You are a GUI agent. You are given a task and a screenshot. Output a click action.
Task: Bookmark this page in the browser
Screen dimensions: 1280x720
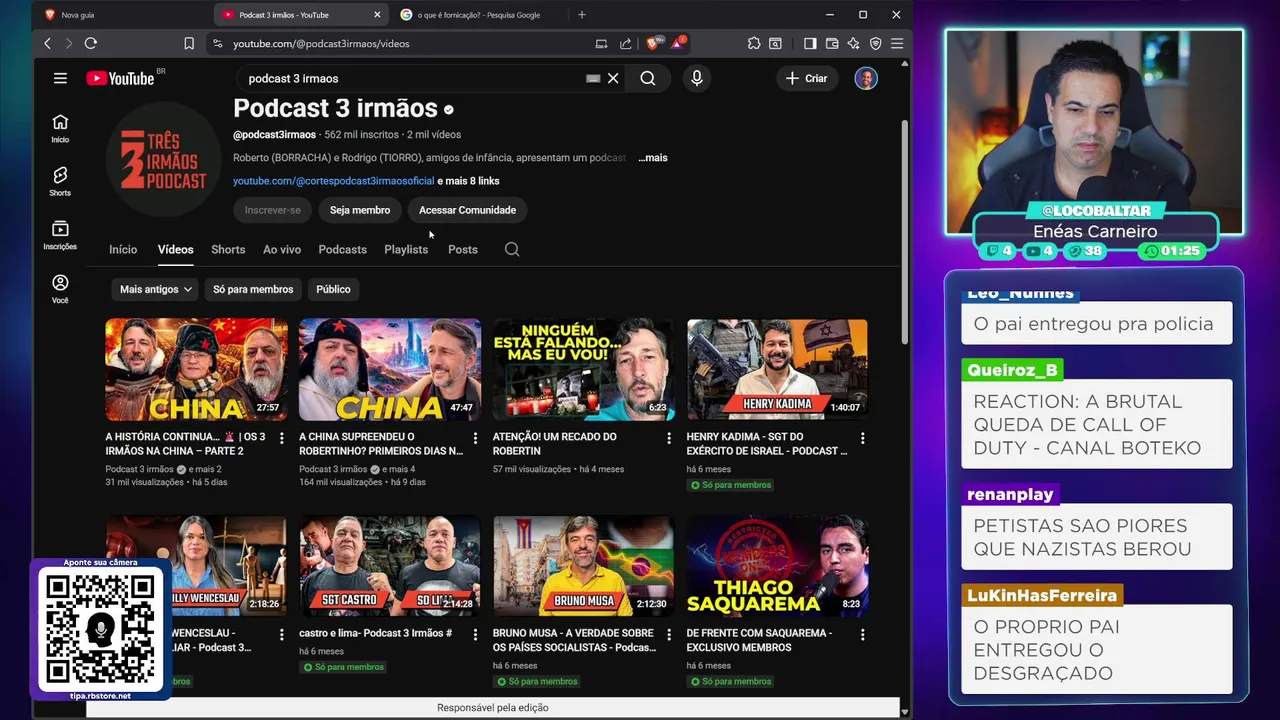coord(189,43)
